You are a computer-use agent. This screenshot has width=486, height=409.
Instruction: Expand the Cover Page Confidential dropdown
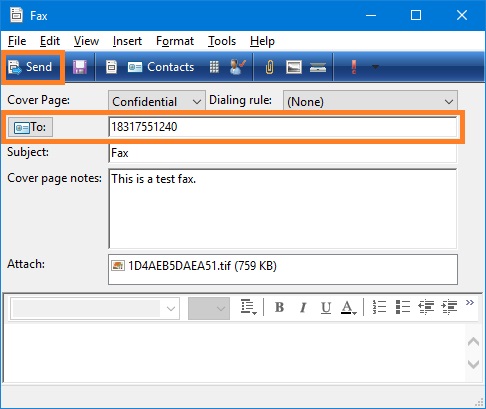pos(157,101)
